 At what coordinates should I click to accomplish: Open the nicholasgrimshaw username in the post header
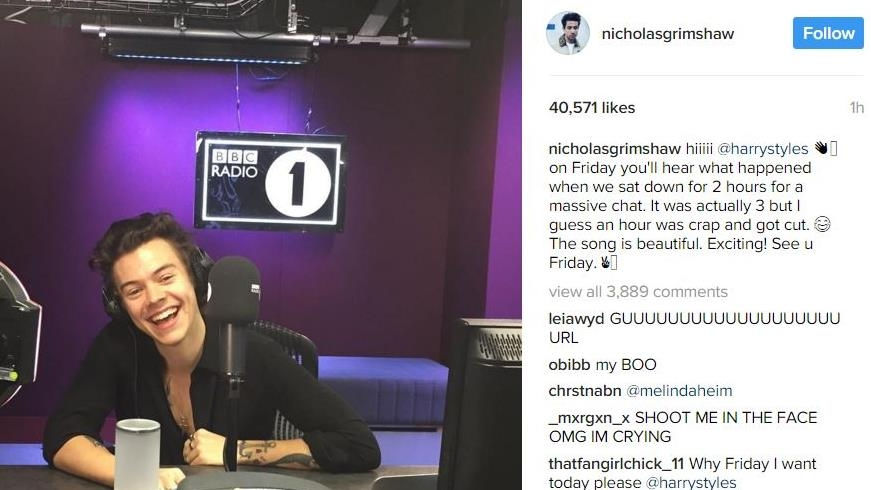point(668,33)
